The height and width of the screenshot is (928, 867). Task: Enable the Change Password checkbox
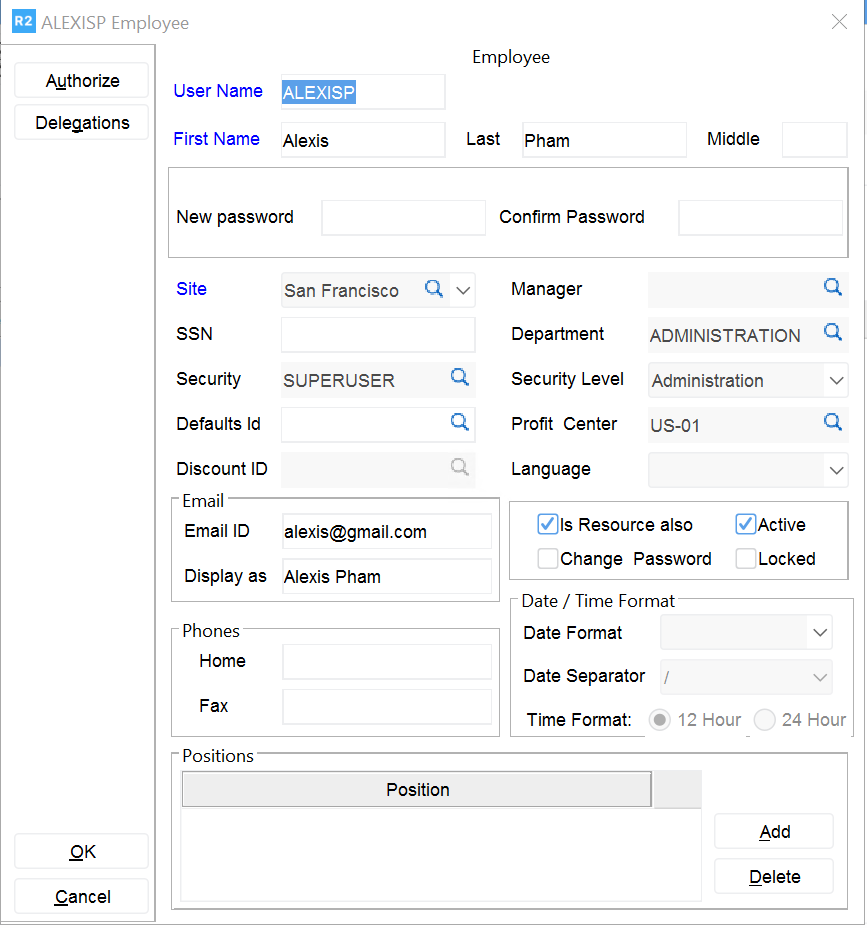[547, 558]
